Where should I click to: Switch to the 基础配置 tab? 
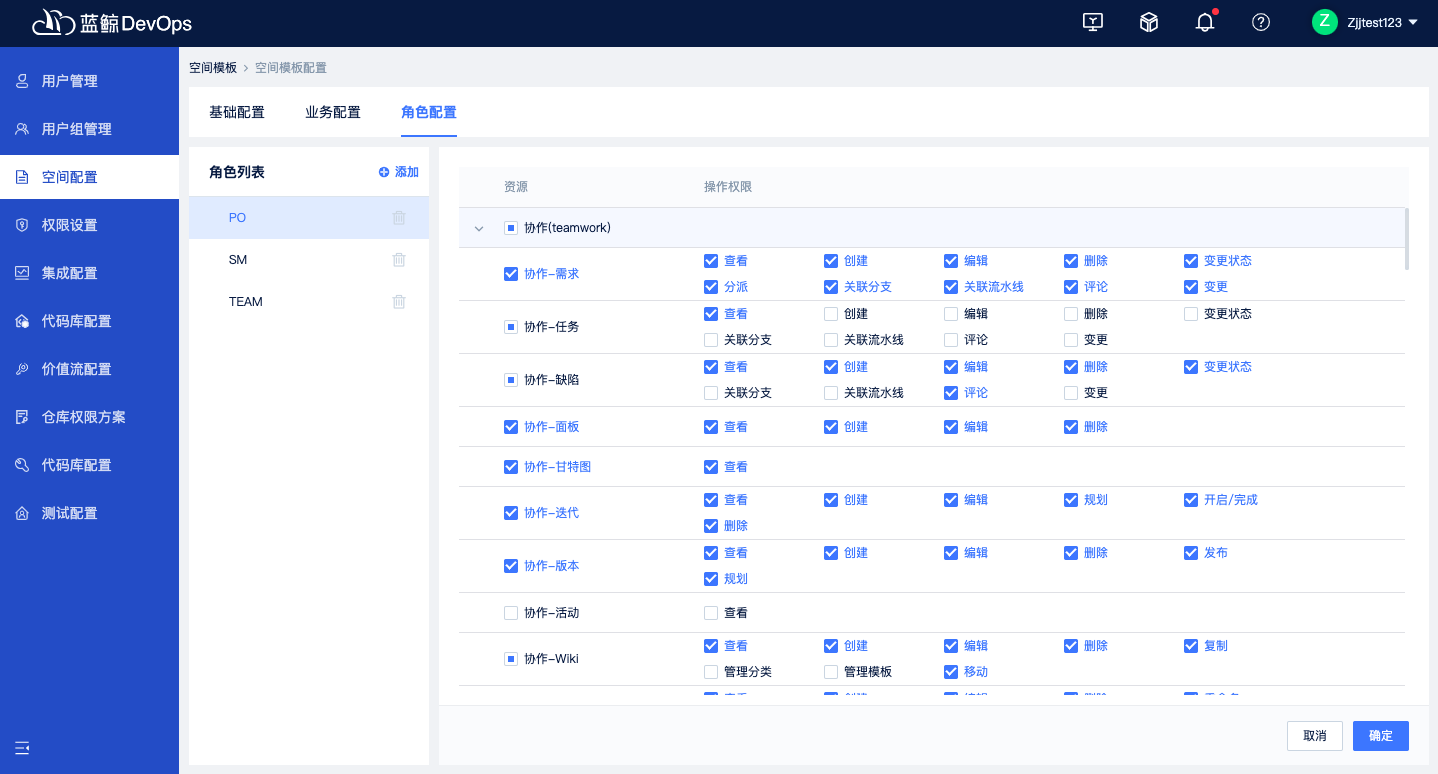pyautogui.click(x=237, y=112)
